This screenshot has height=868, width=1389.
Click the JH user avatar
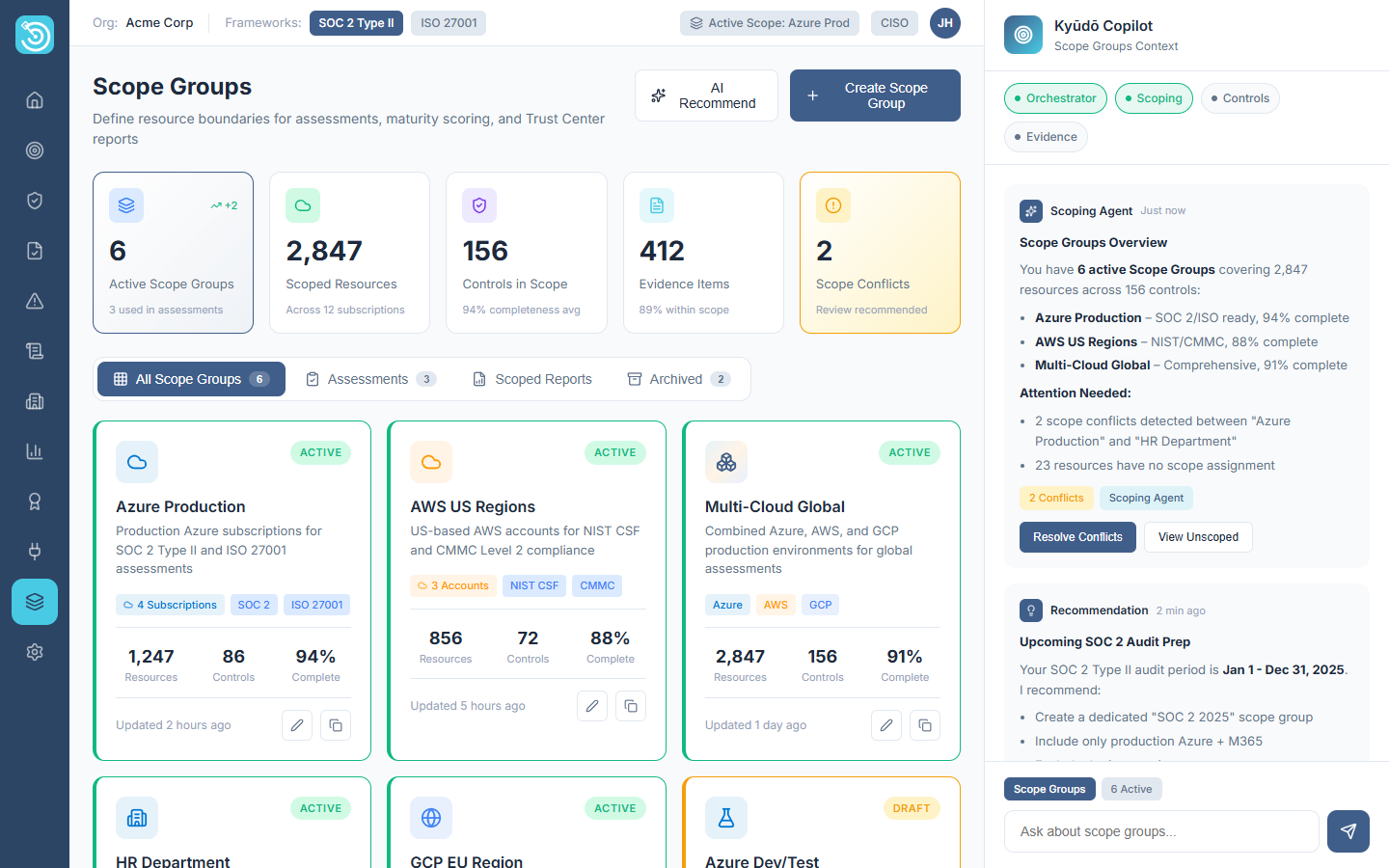945,23
